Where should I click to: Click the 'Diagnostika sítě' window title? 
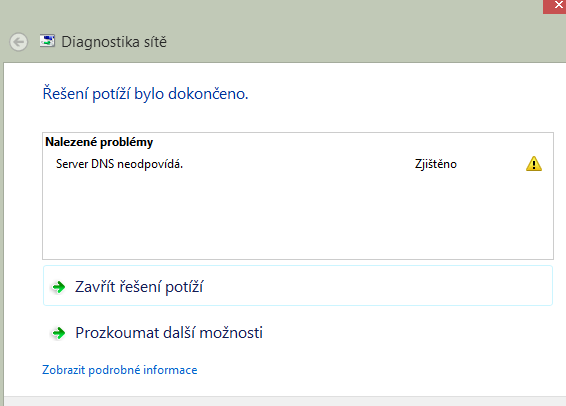pyautogui.click(x=114, y=42)
